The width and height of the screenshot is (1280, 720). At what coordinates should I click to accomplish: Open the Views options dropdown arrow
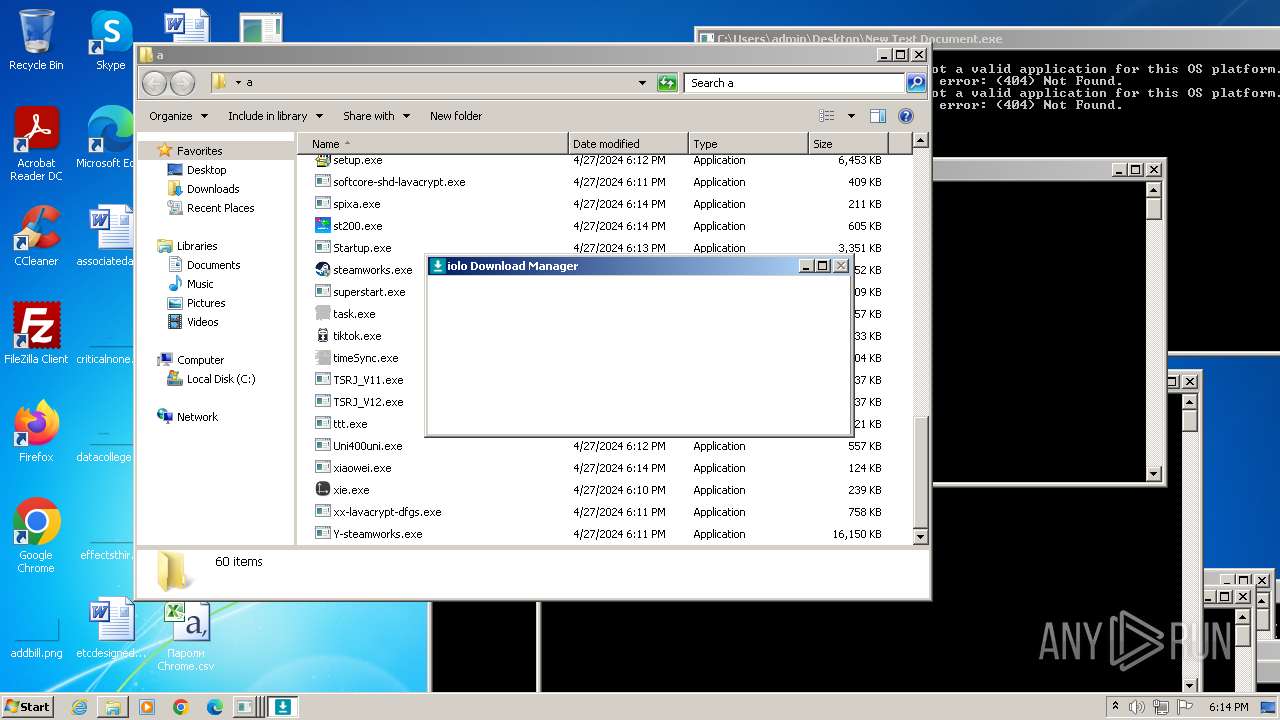[x=851, y=116]
